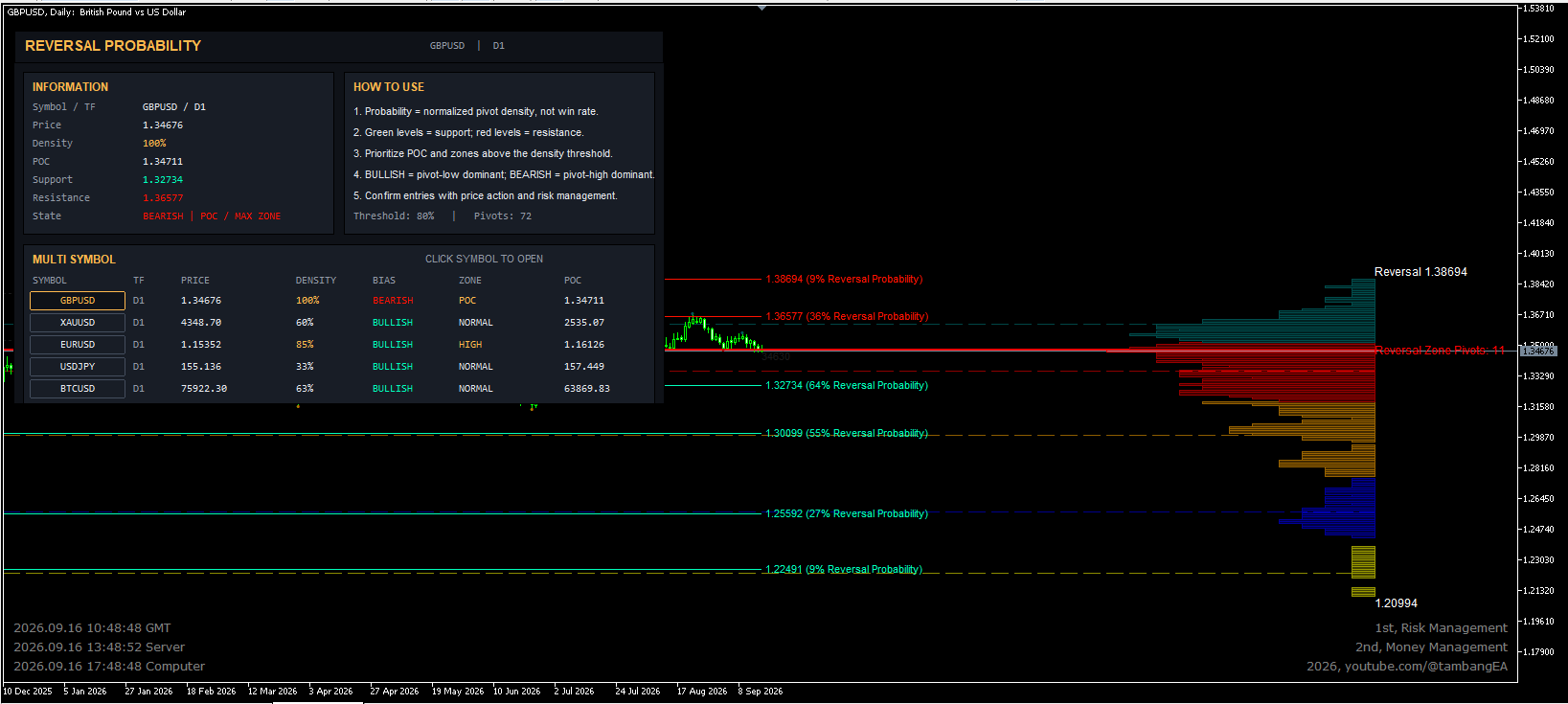
Task: Select the XAUUSD price value 4348.70
Action: coord(201,323)
